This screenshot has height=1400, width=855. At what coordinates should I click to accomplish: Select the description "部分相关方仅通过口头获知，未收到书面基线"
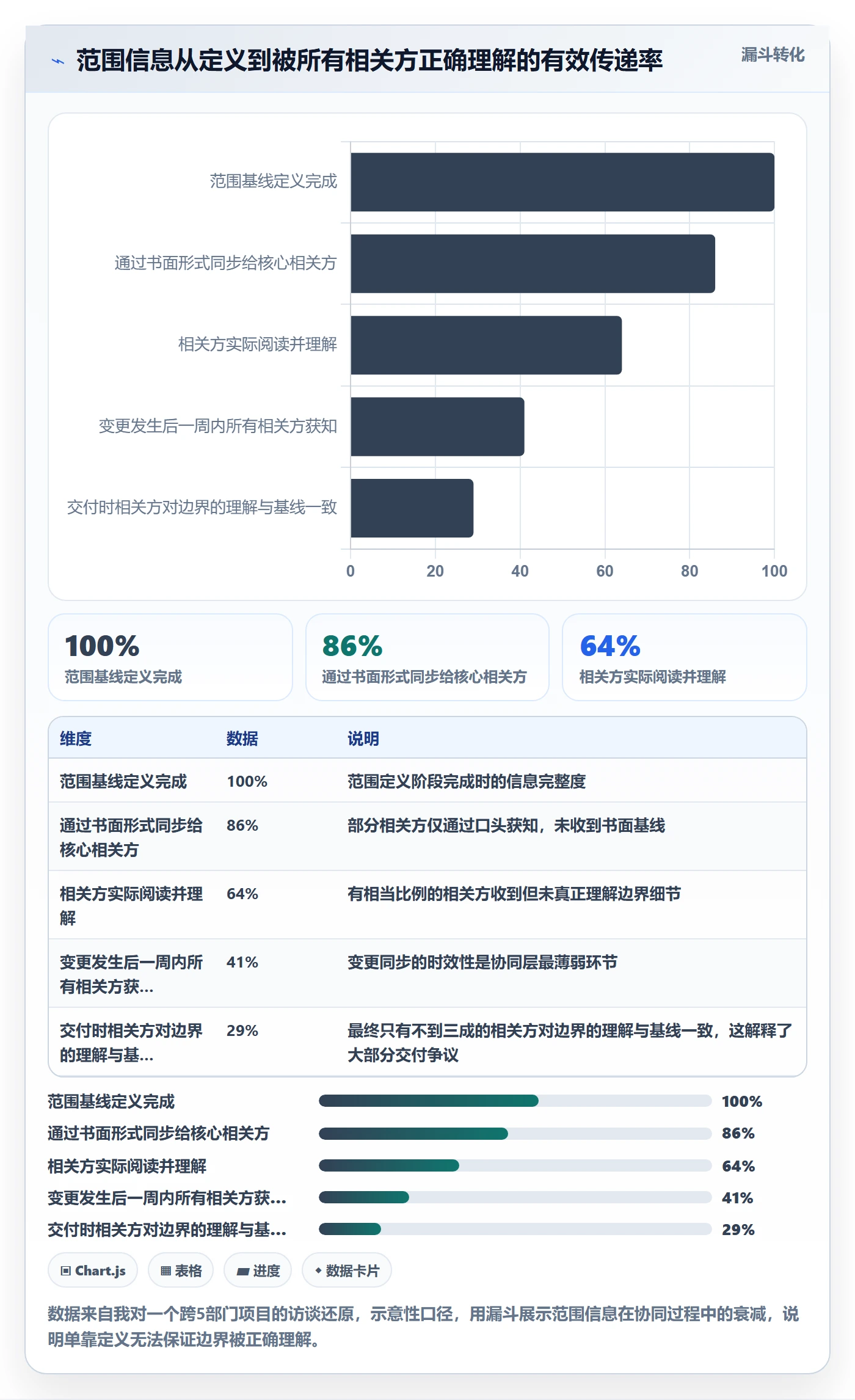tap(506, 825)
